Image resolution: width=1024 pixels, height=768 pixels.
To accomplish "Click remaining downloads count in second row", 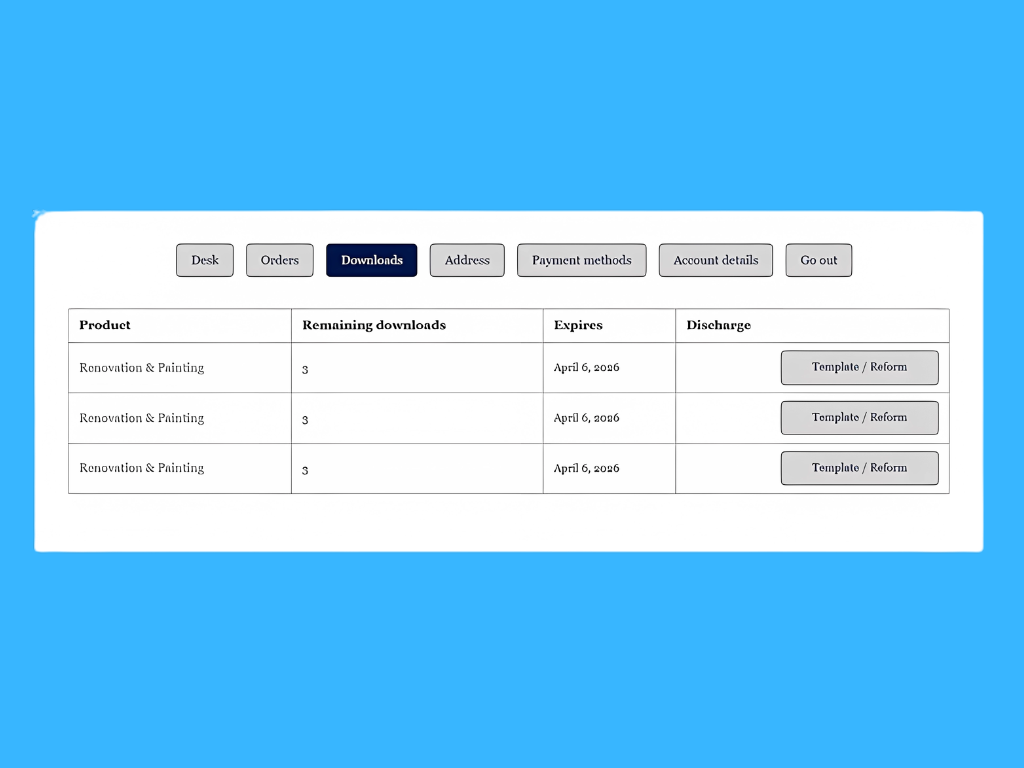I will point(305,420).
